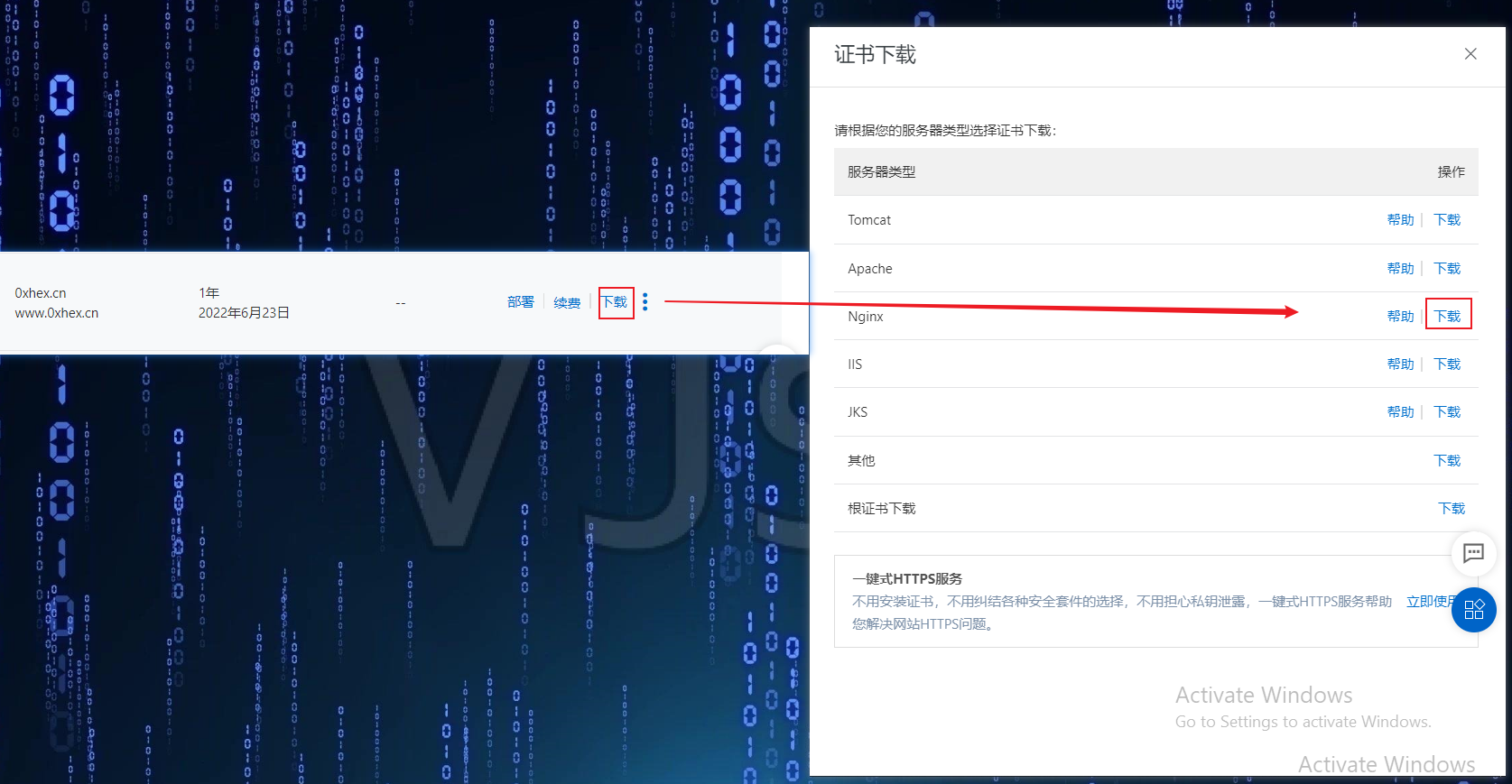The width and height of the screenshot is (1512, 784).
Task: Open help for Tomcat
Action: pos(1400,220)
